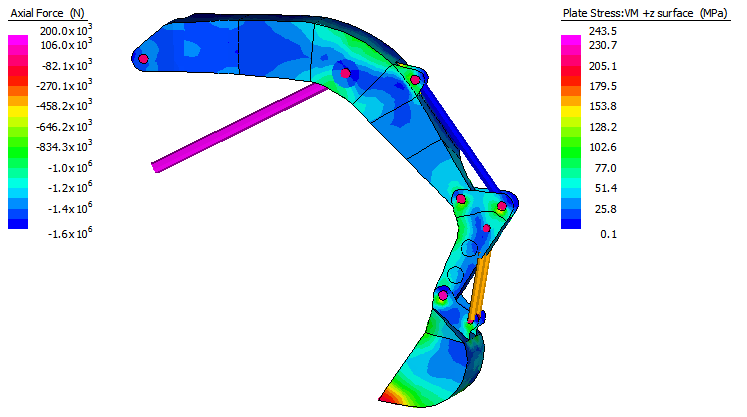
Task: Select the Plate Stress:VM +z surface (MPa) title
Action: pos(645,13)
